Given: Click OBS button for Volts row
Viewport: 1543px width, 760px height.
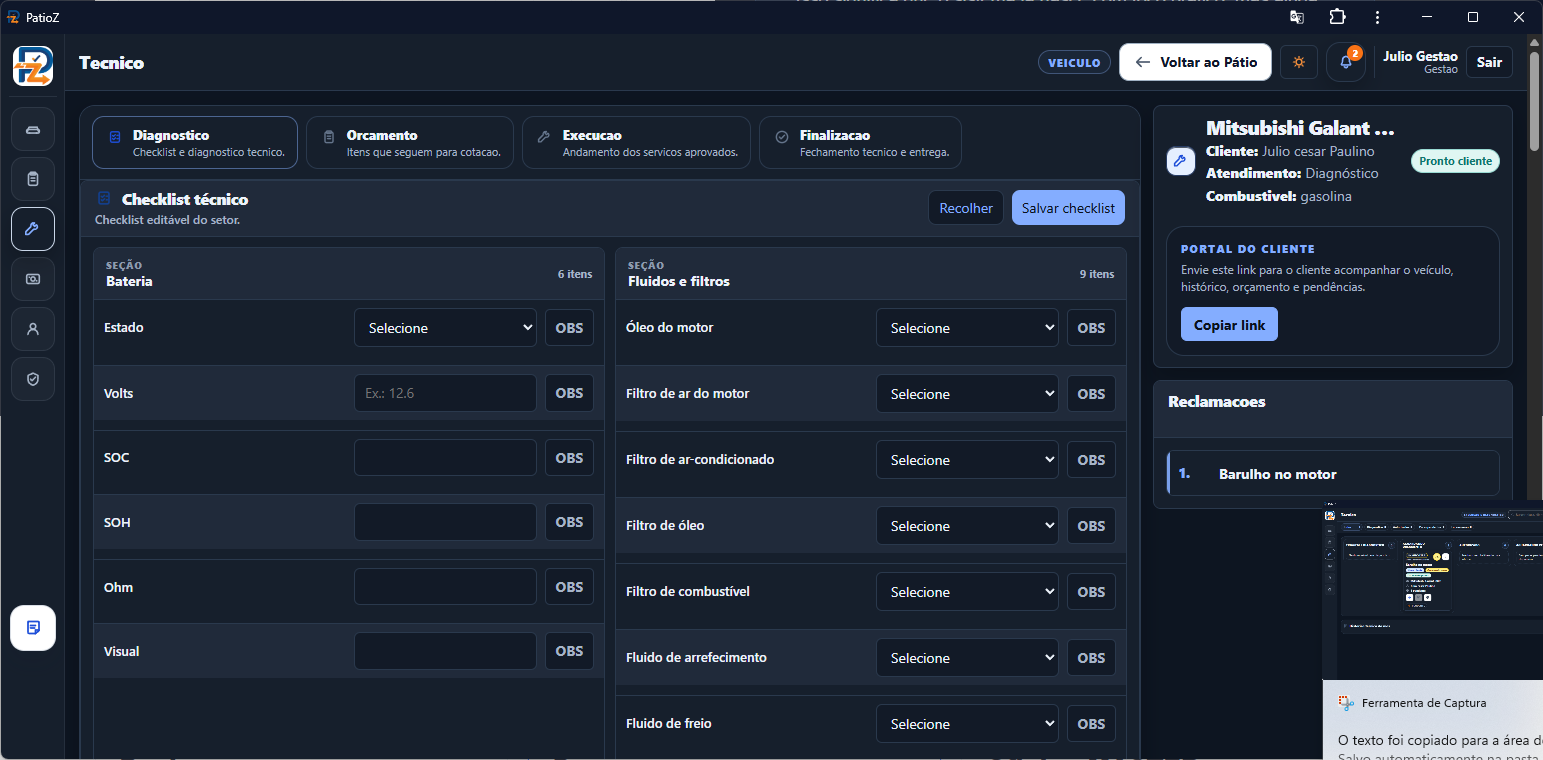Looking at the screenshot, I should click(x=569, y=393).
